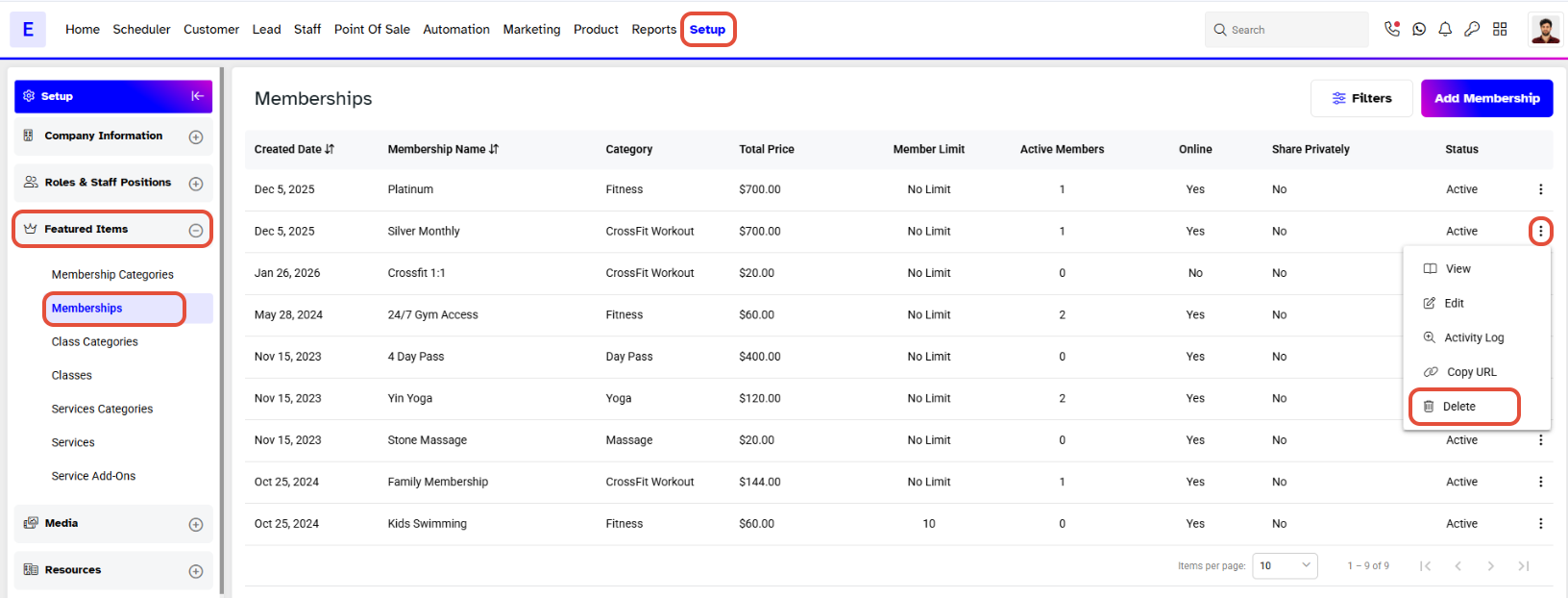Expand Roles & Staff Positions section
This screenshot has width=1568, height=598.
(x=196, y=184)
